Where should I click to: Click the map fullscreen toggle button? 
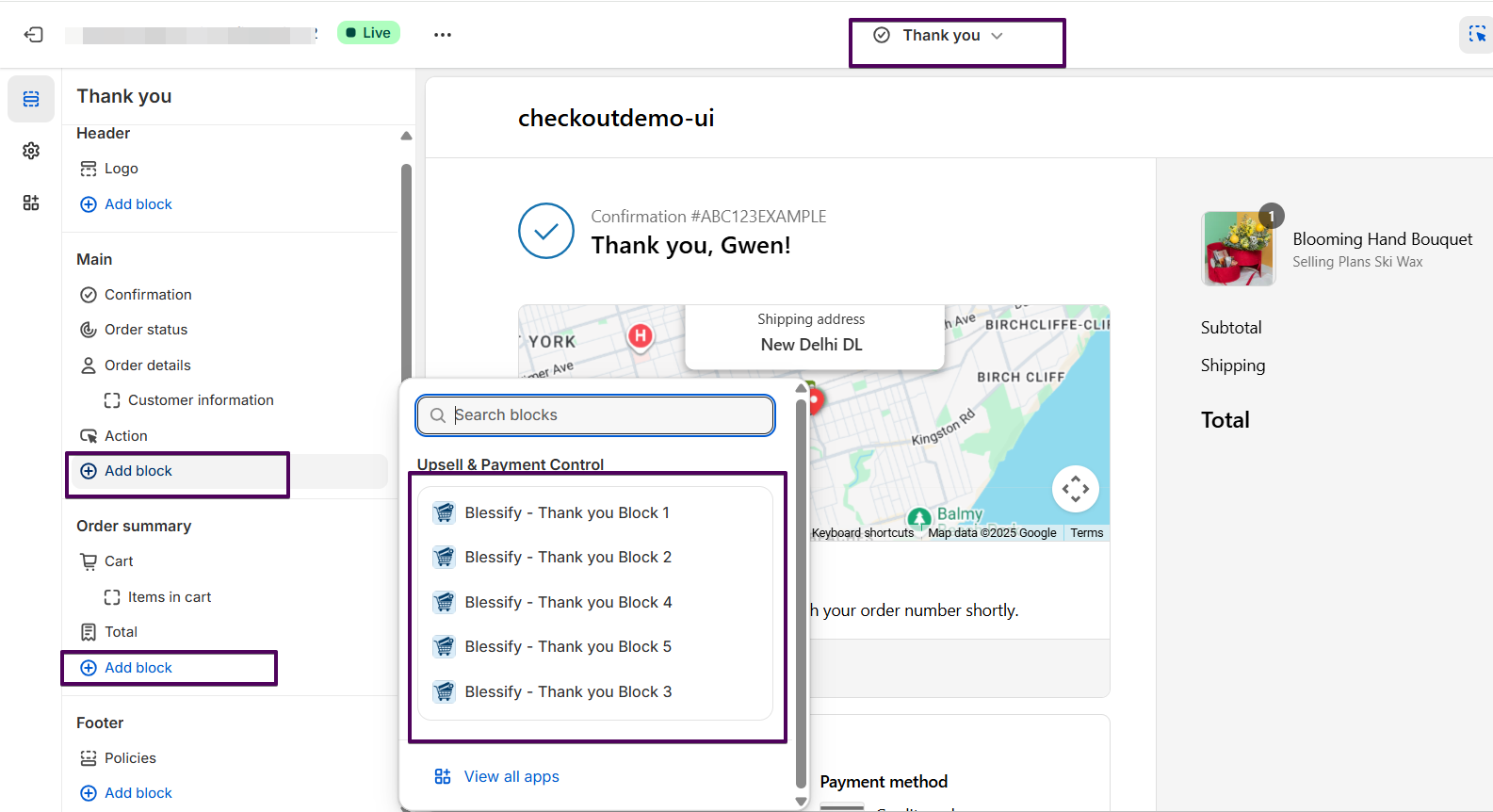(1075, 489)
